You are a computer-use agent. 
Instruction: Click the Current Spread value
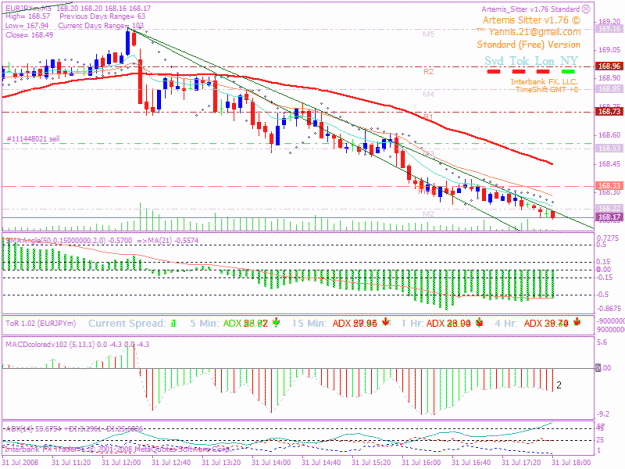(173, 324)
